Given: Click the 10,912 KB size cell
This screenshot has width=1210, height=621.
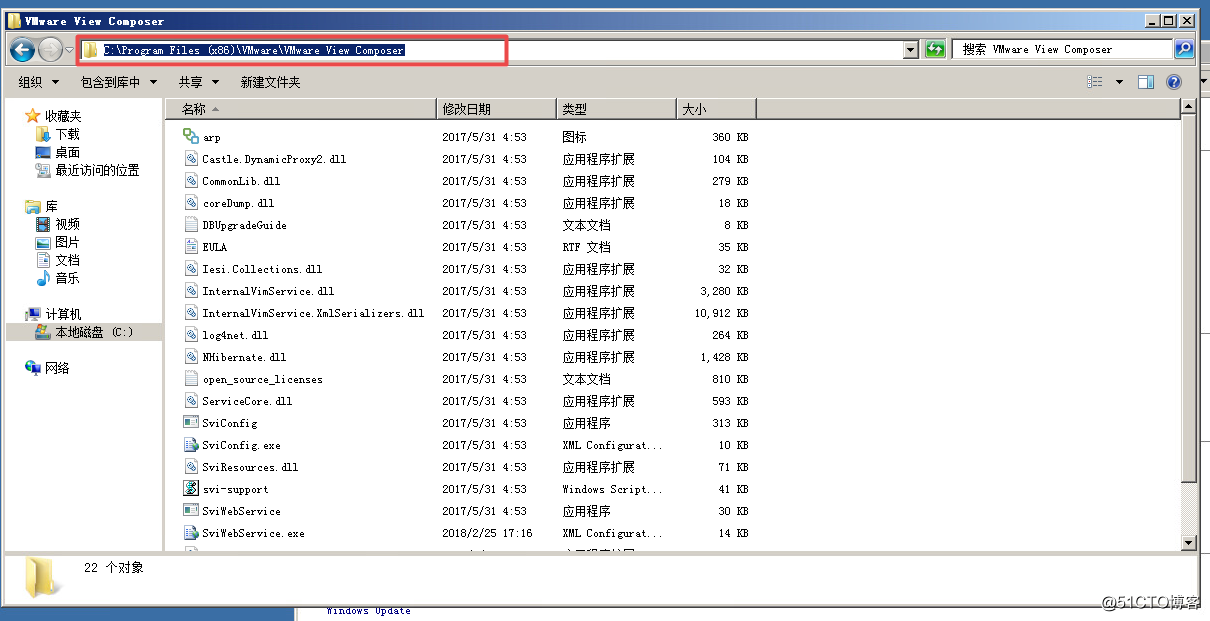Looking at the screenshot, I should pyautogui.click(x=720, y=313).
